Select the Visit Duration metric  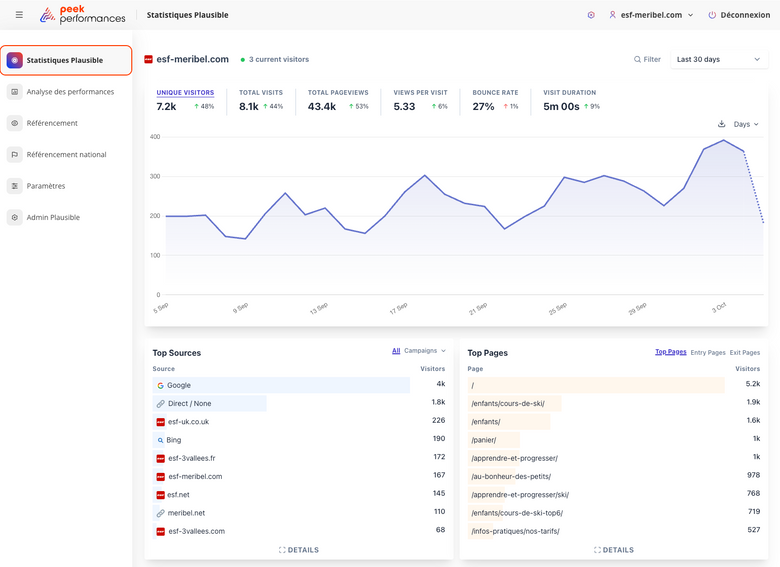tap(571, 100)
